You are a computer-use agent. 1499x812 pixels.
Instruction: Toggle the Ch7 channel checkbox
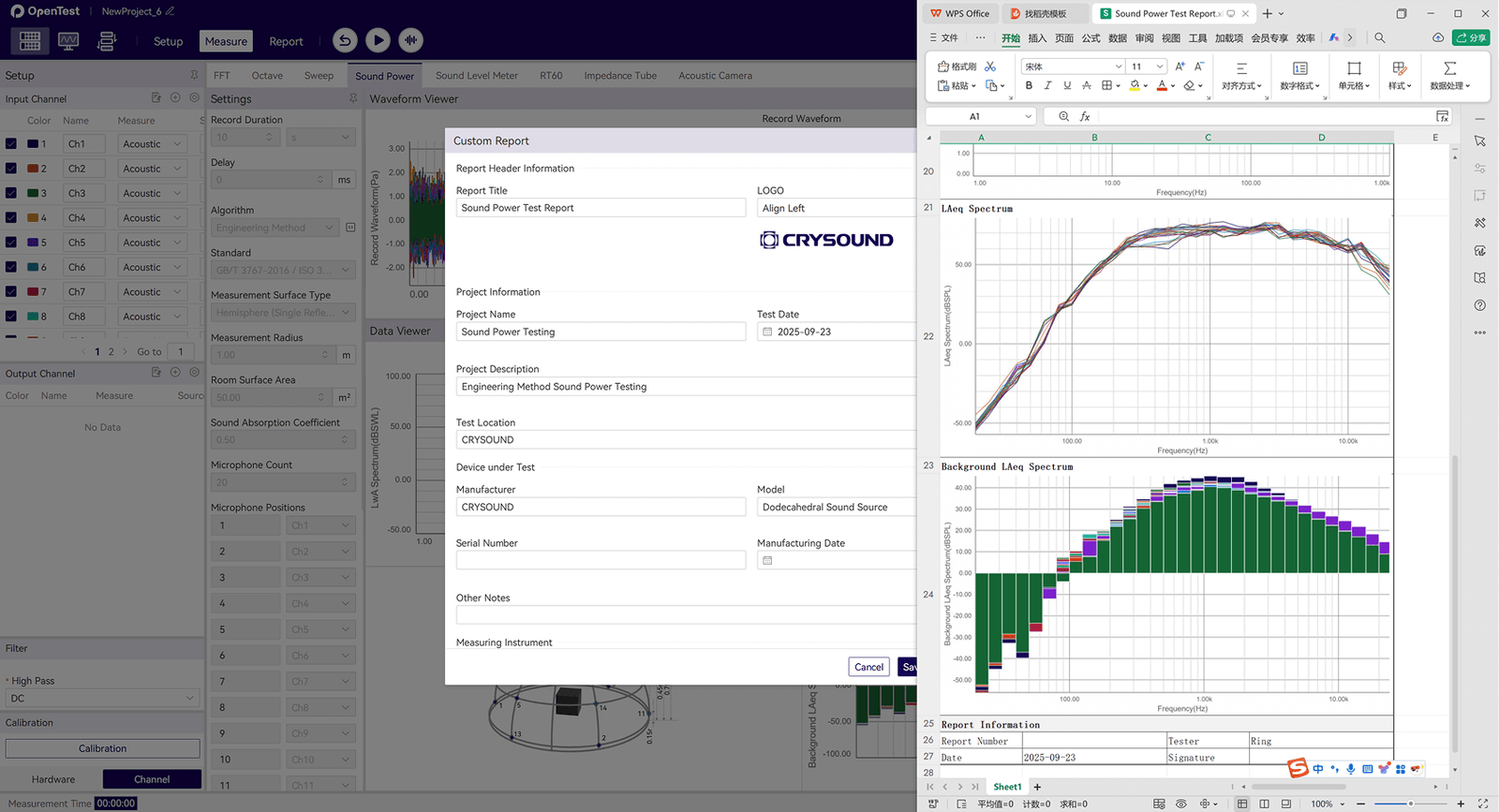11,292
